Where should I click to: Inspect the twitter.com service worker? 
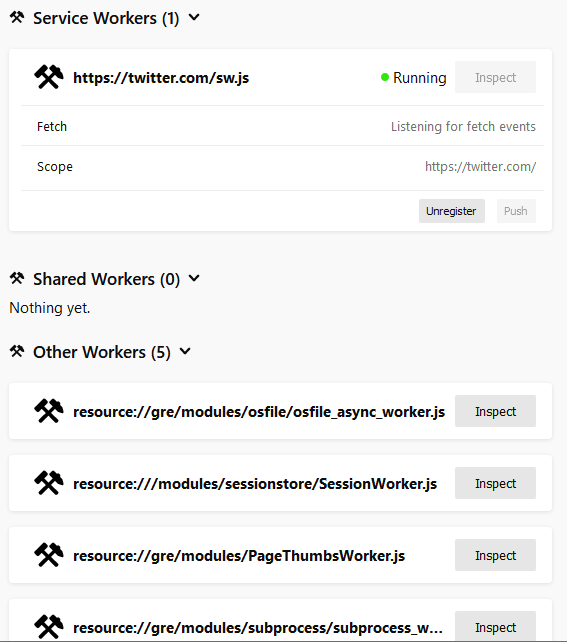point(495,77)
